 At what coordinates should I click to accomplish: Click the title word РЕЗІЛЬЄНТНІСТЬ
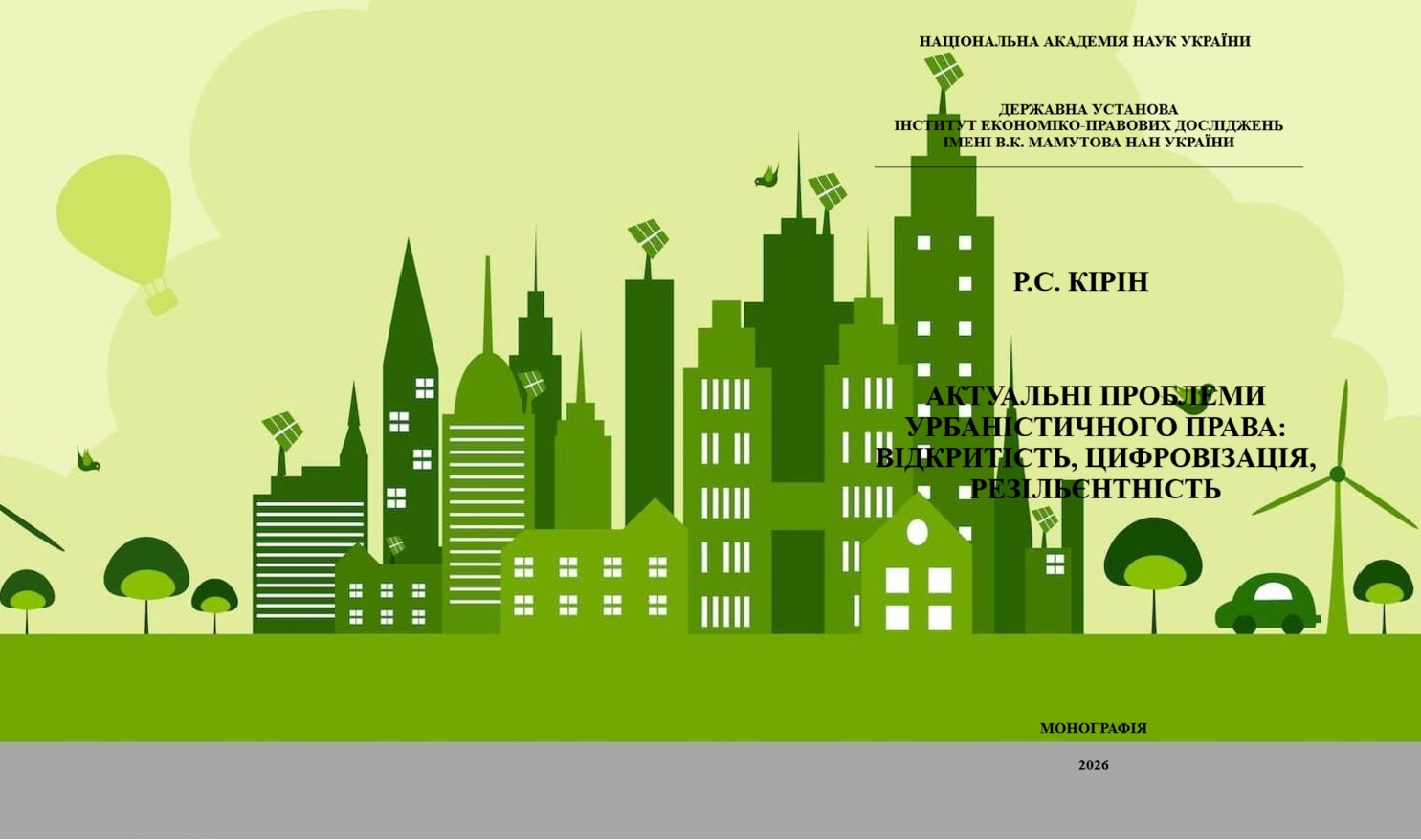[1095, 489]
